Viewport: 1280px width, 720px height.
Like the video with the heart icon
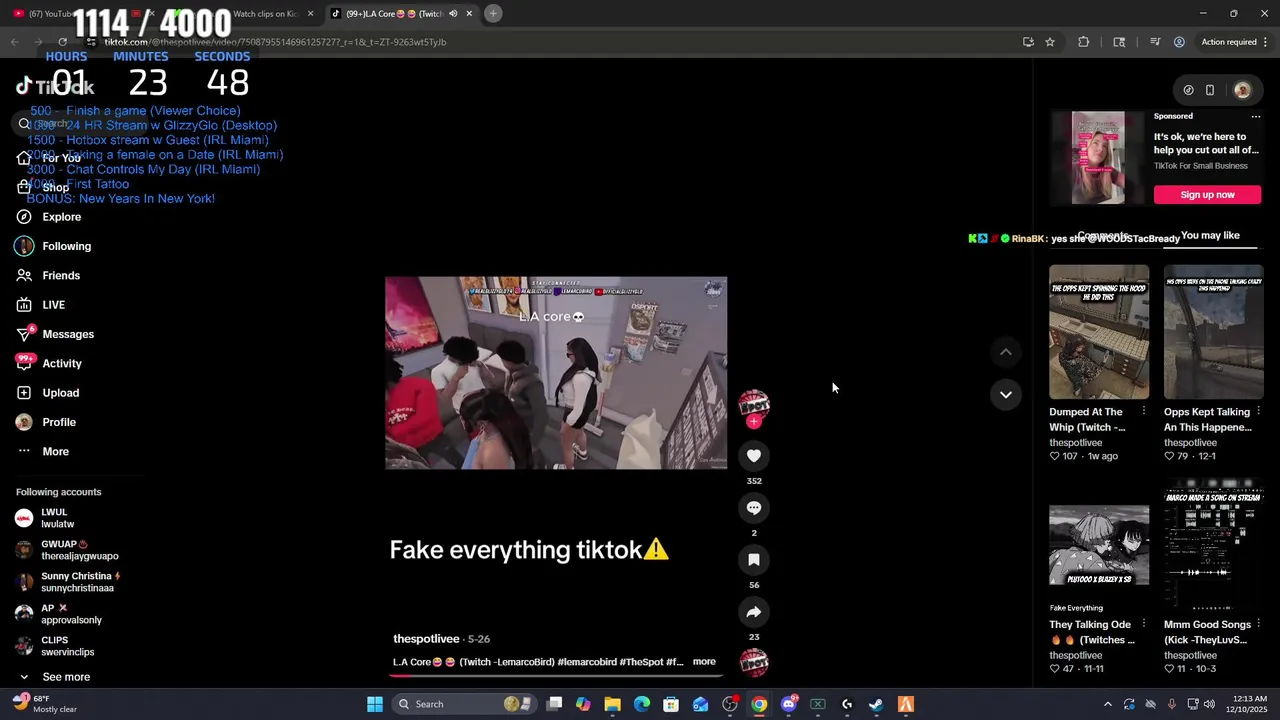(754, 456)
